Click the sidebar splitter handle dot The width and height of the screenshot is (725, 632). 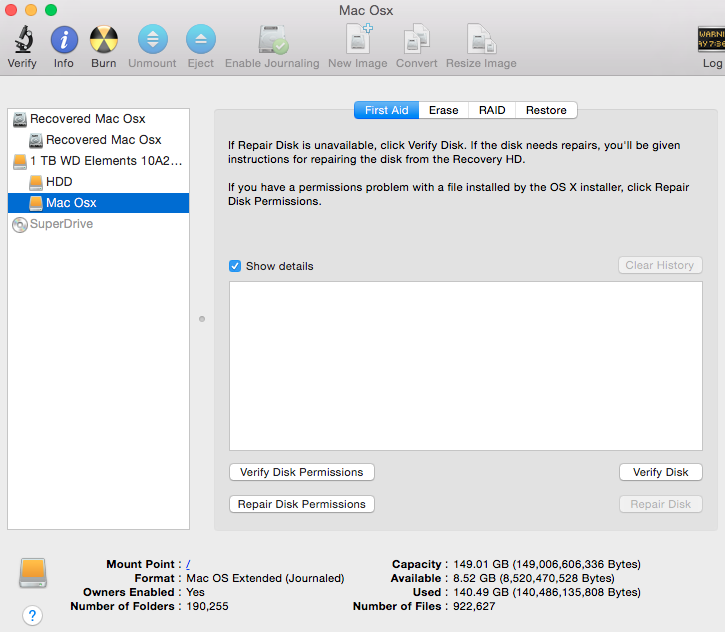pos(202,319)
